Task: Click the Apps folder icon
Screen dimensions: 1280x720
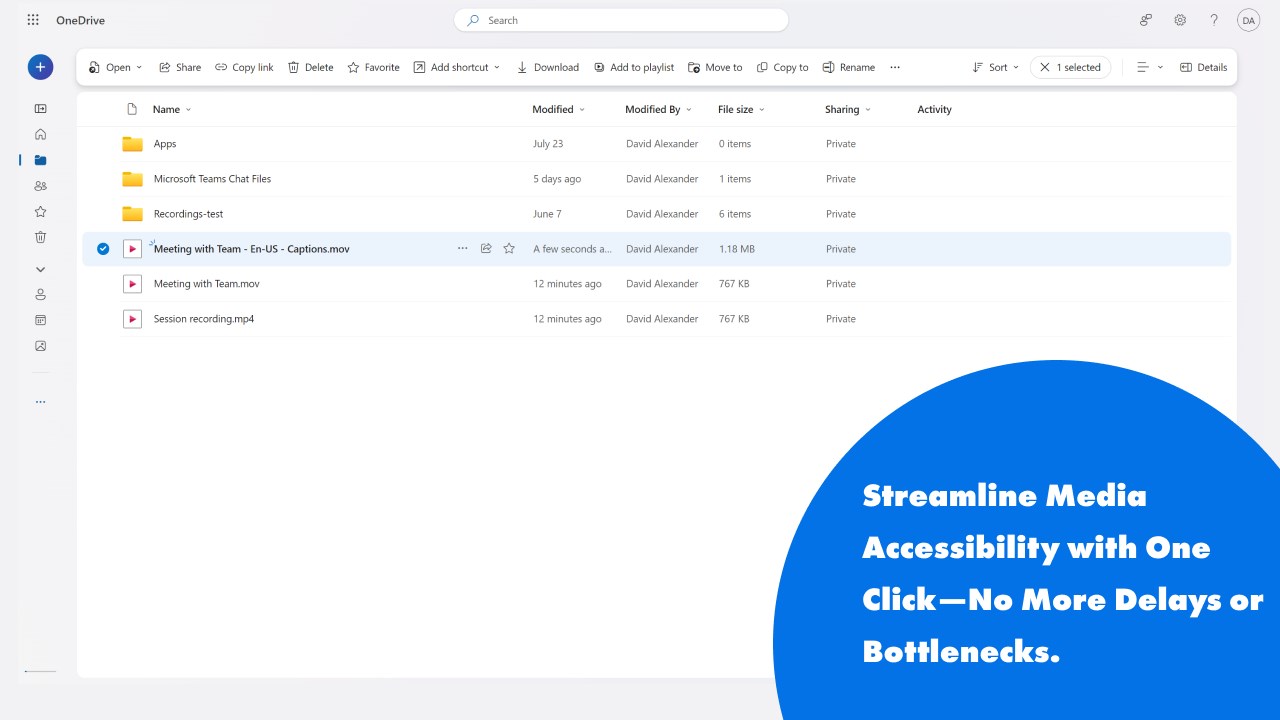Action: 132,144
